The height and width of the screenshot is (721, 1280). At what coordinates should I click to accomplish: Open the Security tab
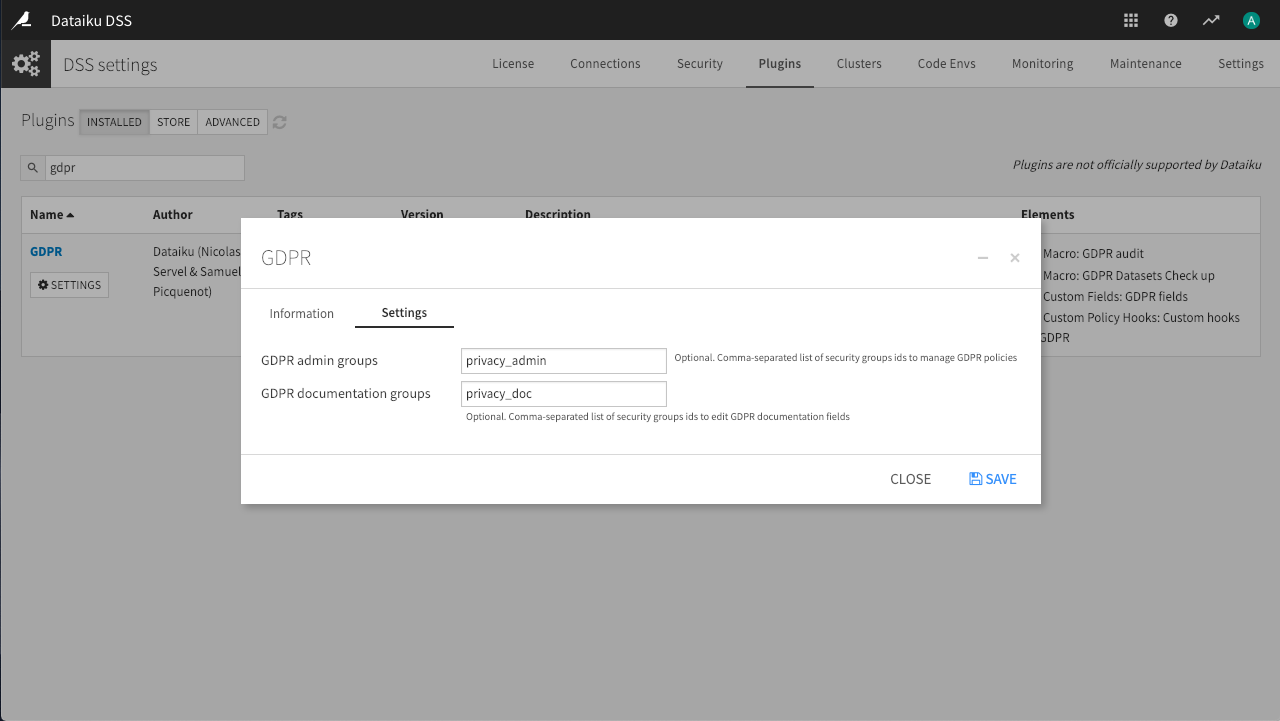point(699,64)
